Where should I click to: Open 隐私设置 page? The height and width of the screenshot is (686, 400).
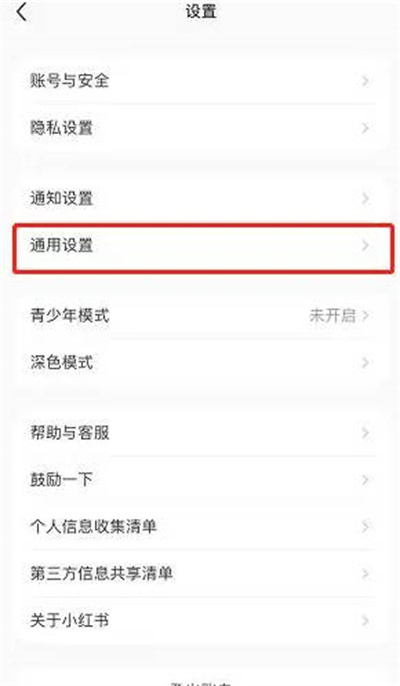[x=200, y=128]
